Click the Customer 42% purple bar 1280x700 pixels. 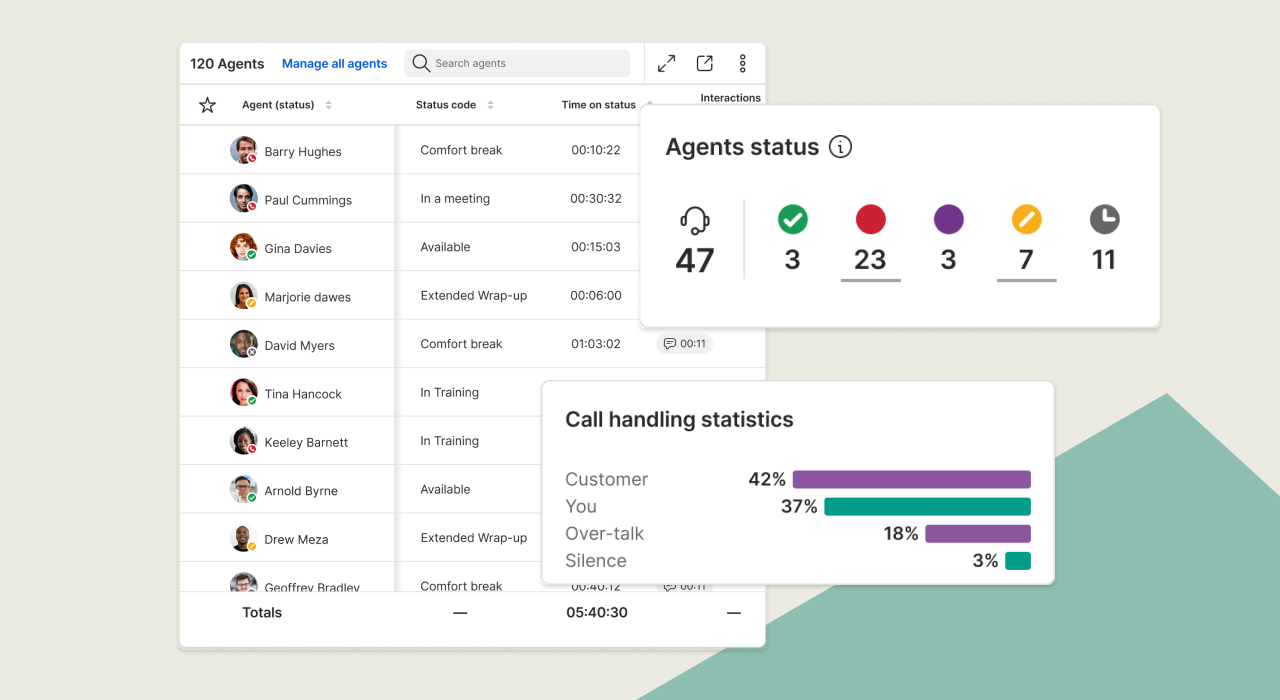point(911,479)
